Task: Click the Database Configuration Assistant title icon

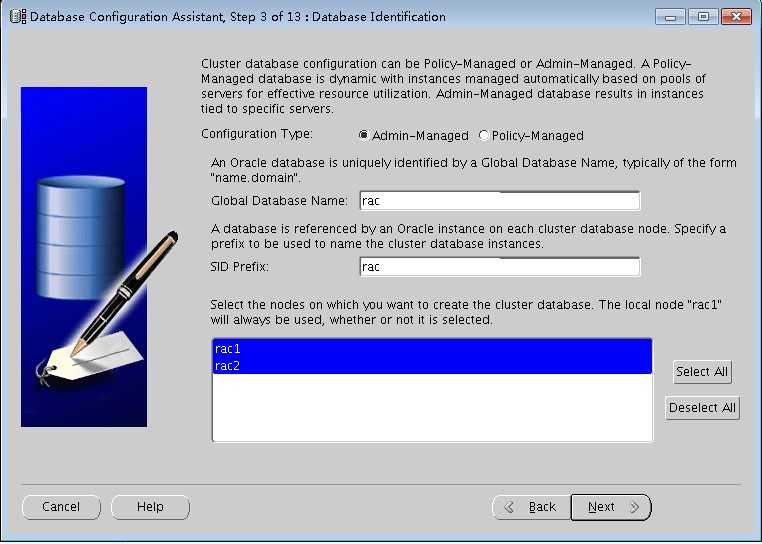Action: 18,17
